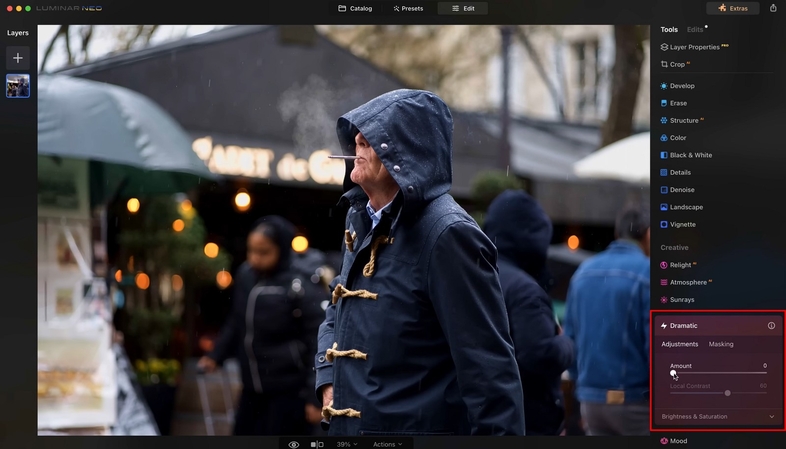The height and width of the screenshot is (449, 786).
Task: Add a new layer with plus button
Action: [x=18, y=58]
